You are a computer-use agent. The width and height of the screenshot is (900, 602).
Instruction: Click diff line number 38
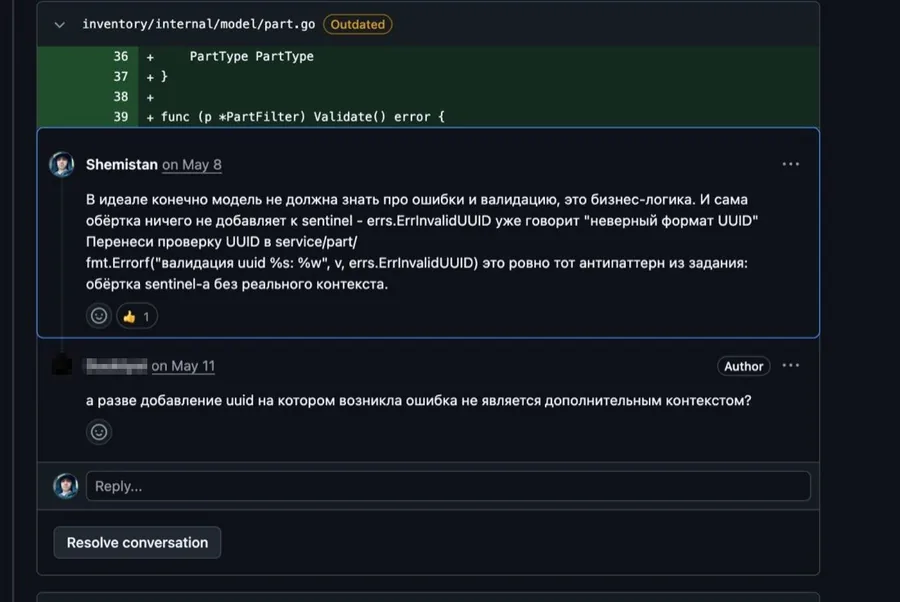pyautogui.click(x=121, y=97)
